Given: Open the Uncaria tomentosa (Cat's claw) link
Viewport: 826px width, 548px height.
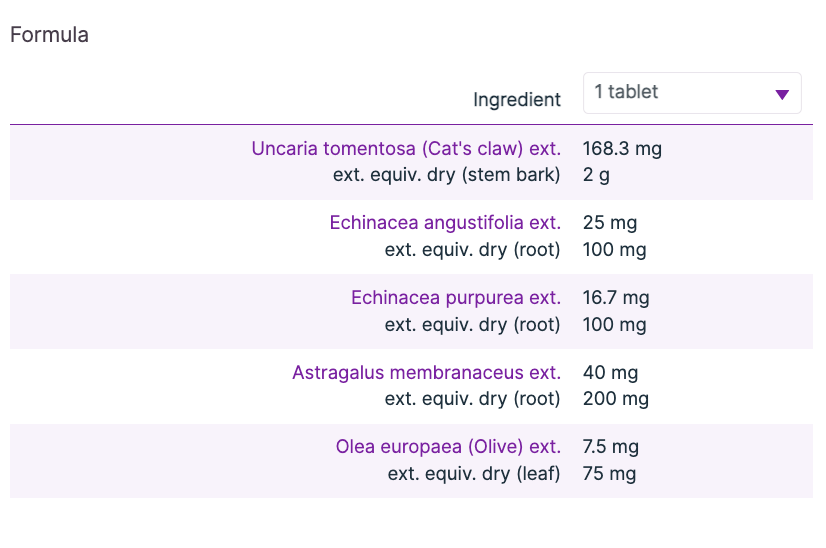Looking at the screenshot, I should pyautogui.click(x=405, y=149).
